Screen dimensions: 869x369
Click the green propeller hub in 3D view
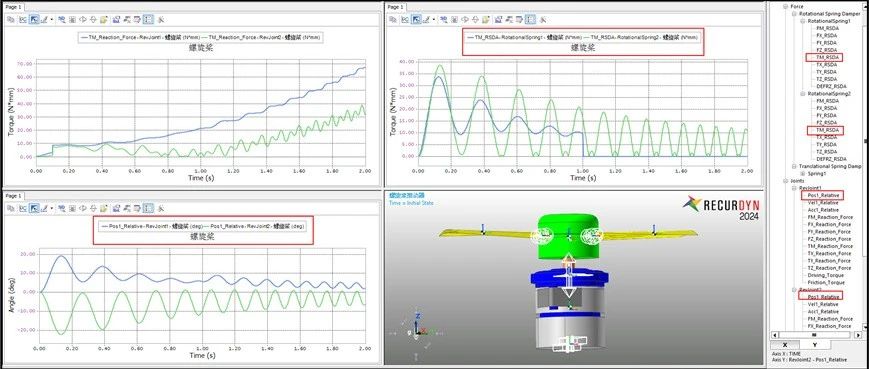pyautogui.click(x=568, y=237)
